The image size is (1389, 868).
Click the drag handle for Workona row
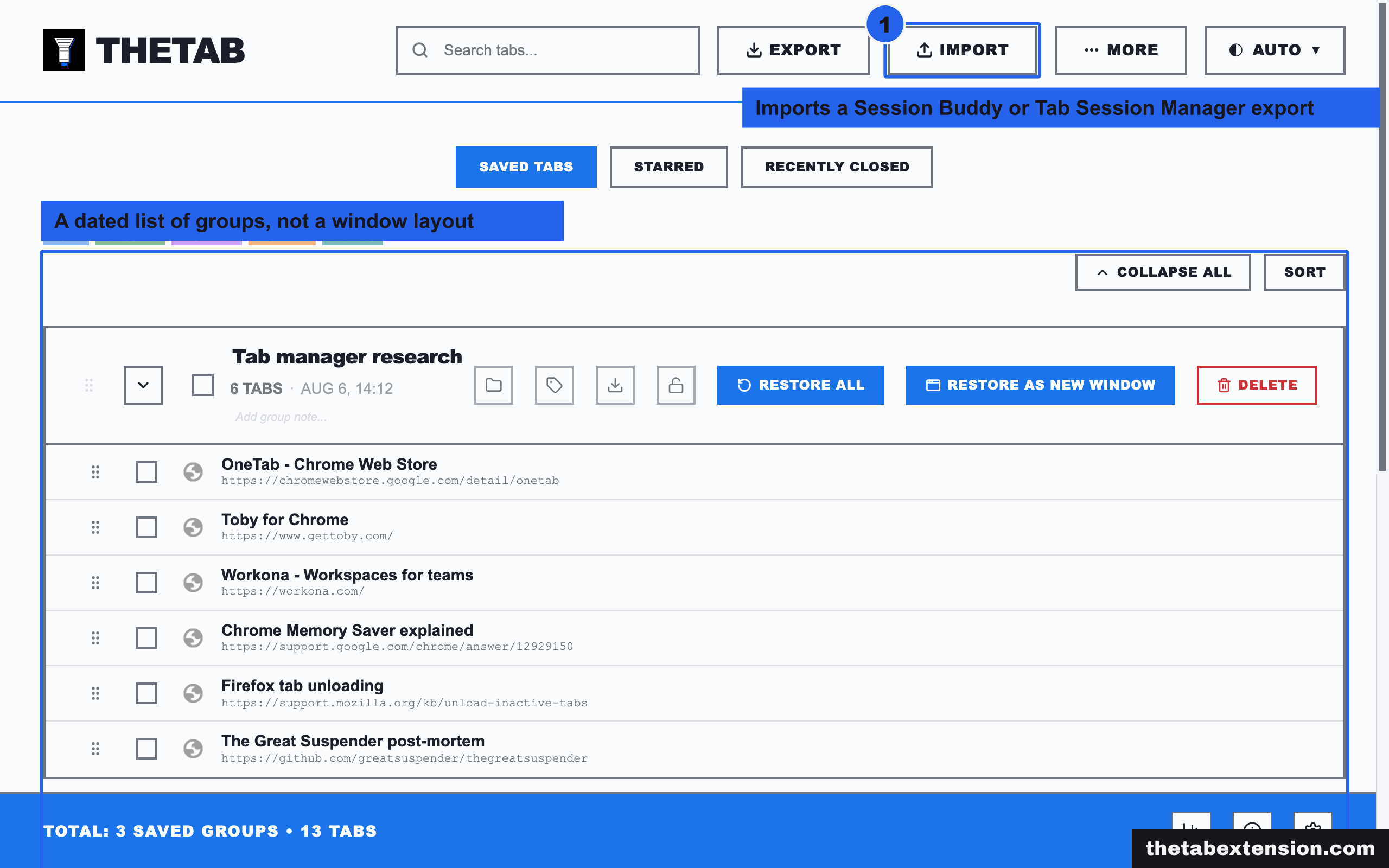coord(95,583)
